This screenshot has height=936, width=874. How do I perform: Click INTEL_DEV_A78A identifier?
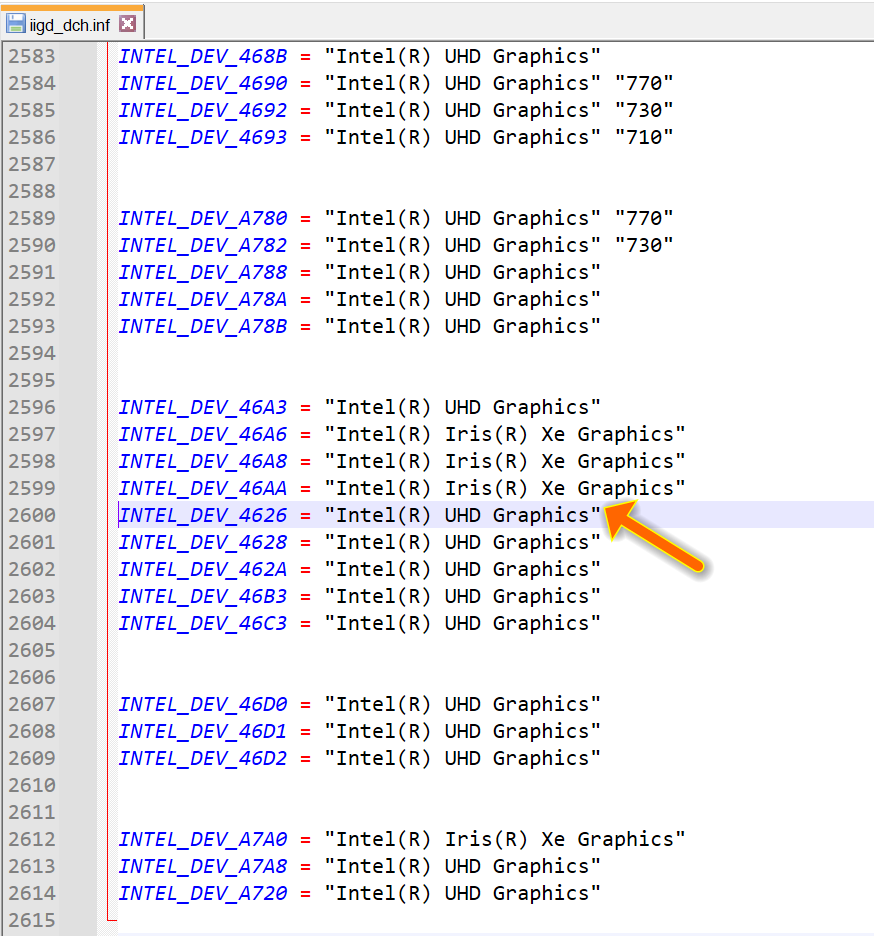point(203,299)
